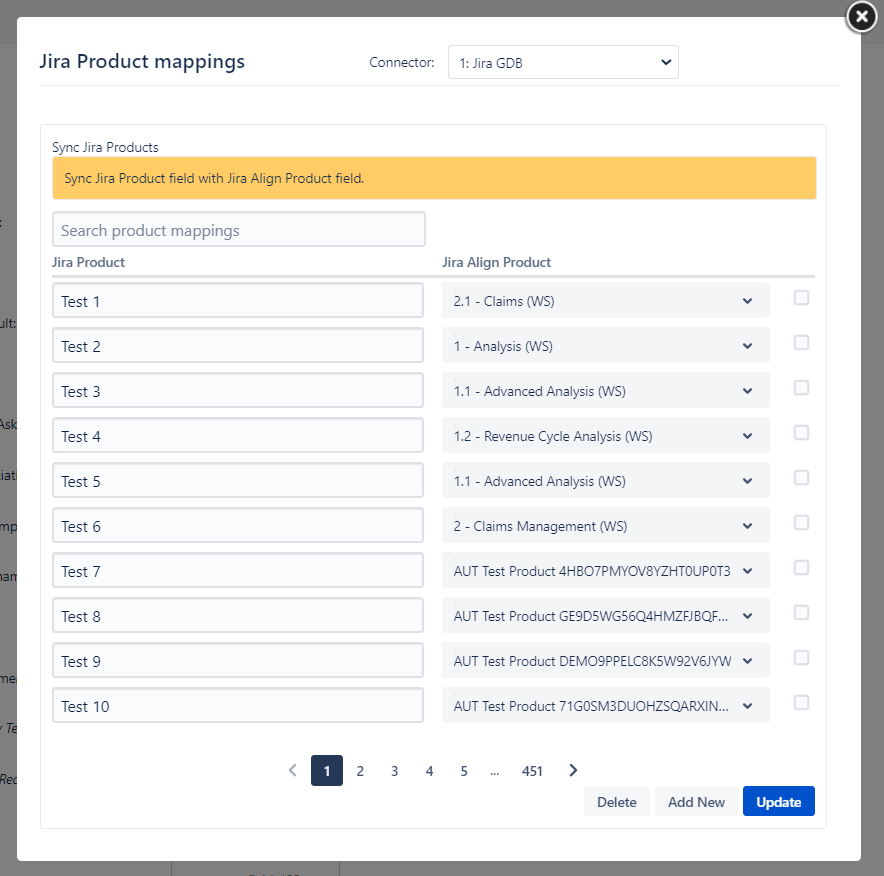This screenshot has width=884, height=876.
Task: Edit the Test 4 Jira Product field
Action: coord(238,436)
